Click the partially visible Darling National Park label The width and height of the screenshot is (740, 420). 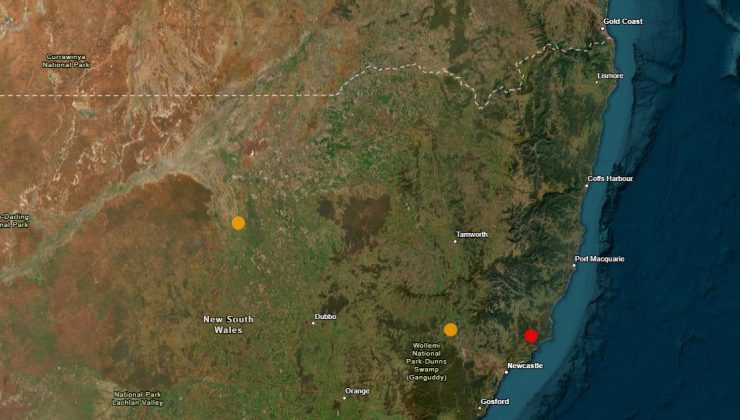tap(16, 220)
